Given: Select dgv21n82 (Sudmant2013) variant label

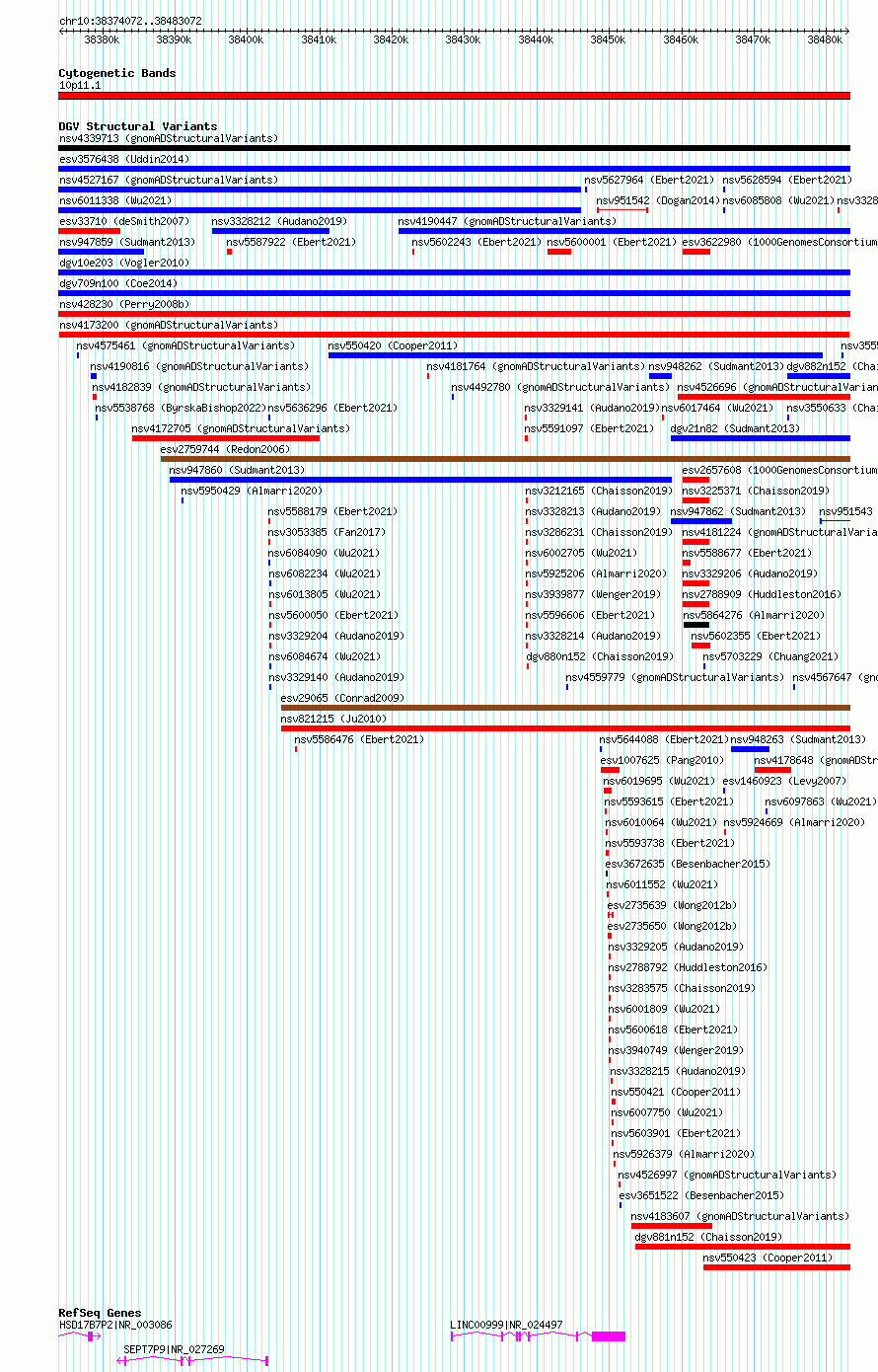Looking at the screenshot, I should pyautogui.click(x=735, y=428).
